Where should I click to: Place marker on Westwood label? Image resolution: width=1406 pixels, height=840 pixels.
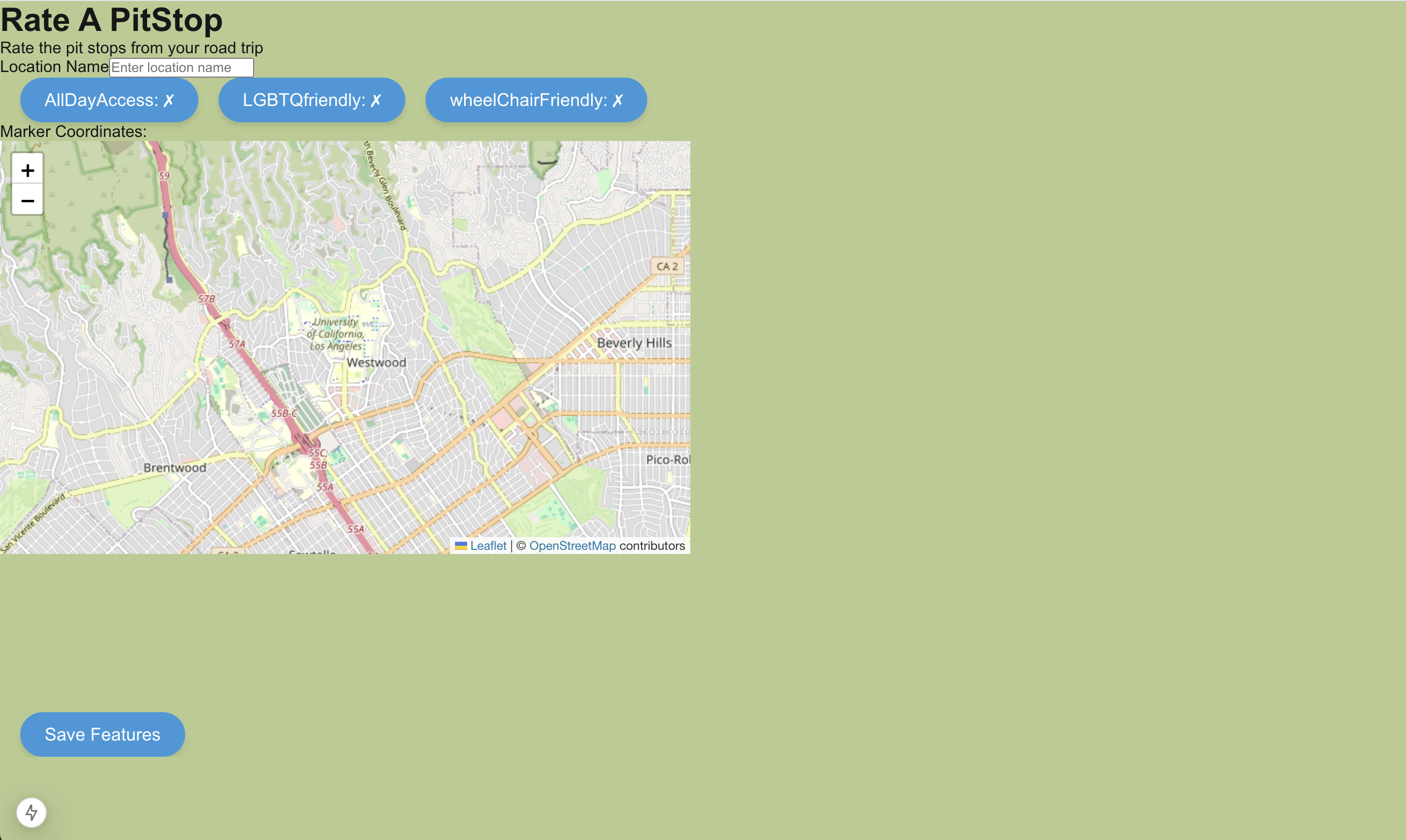[x=376, y=362]
